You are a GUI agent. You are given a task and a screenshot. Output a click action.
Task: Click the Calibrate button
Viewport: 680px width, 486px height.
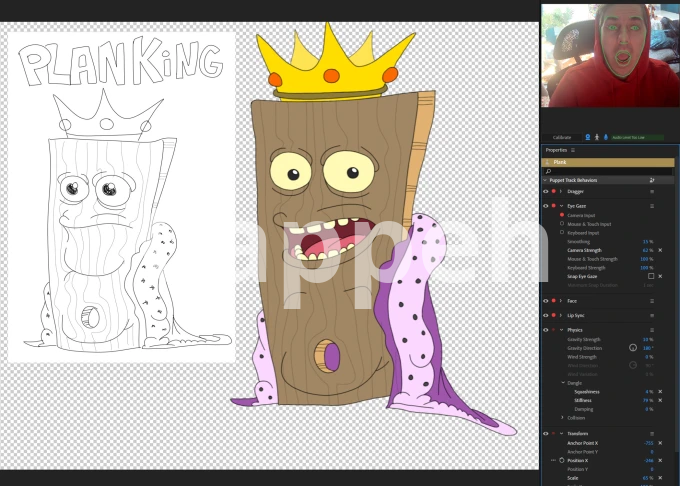562,137
